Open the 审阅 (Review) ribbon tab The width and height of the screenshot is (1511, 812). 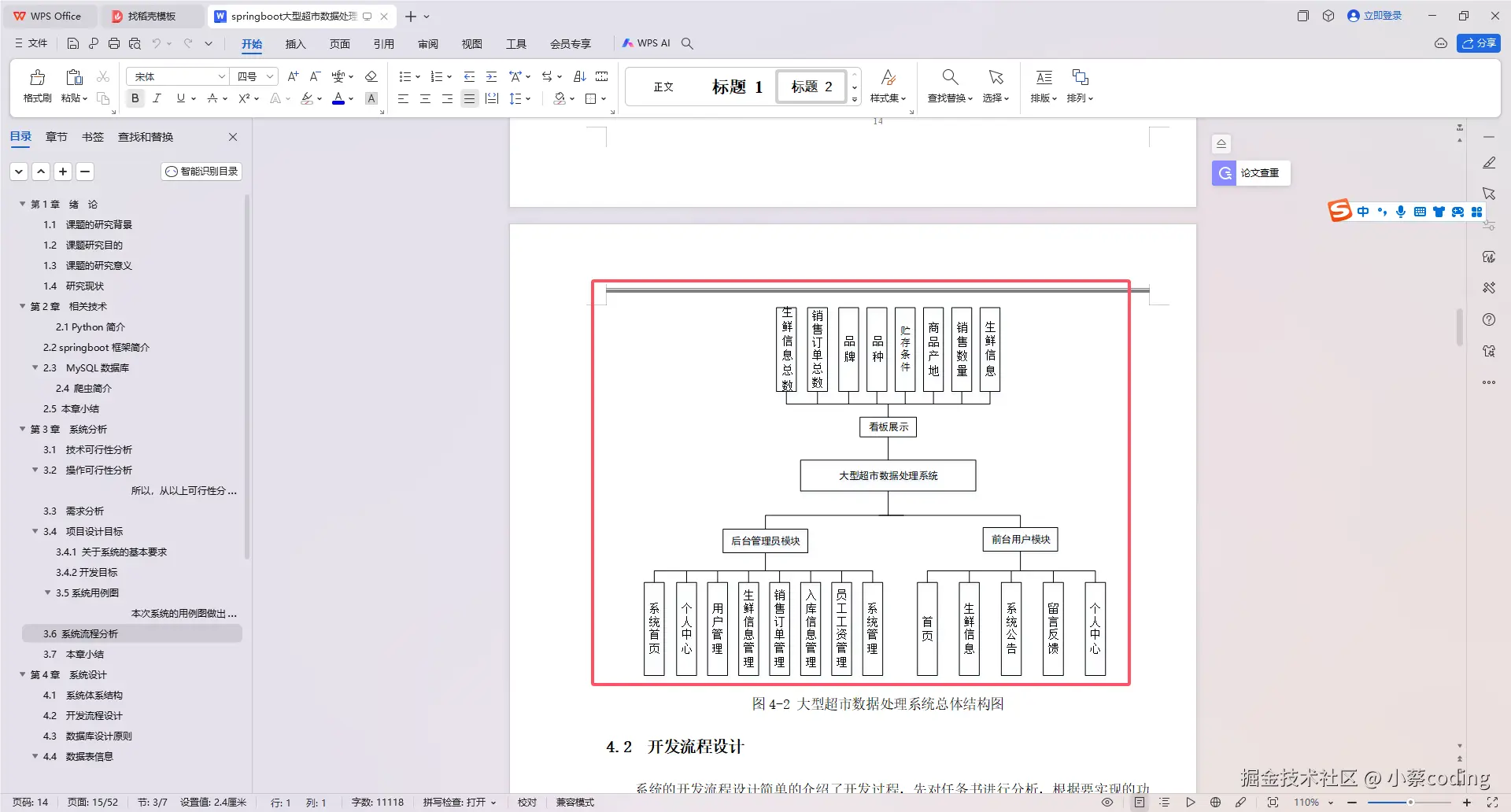[427, 44]
